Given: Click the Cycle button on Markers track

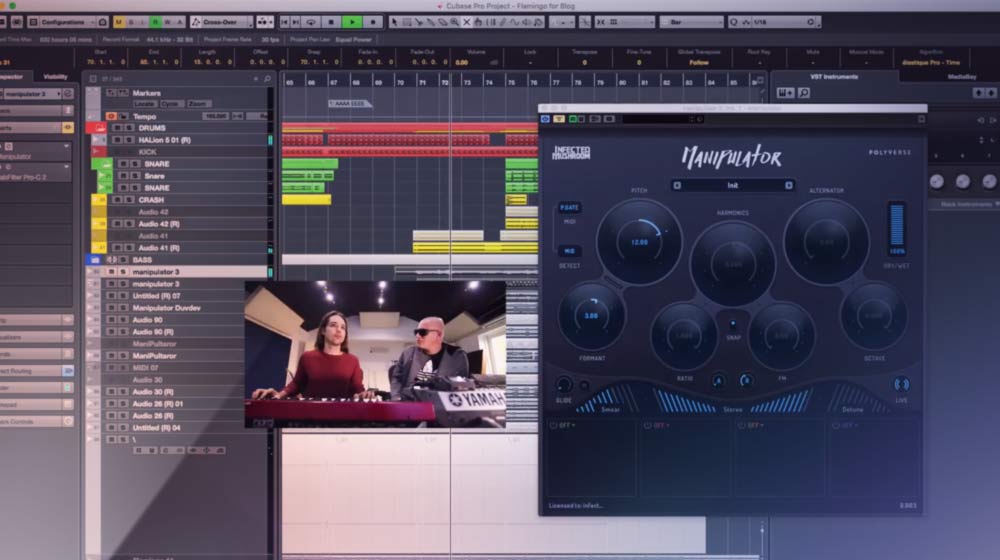Looking at the screenshot, I should coord(171,103).
